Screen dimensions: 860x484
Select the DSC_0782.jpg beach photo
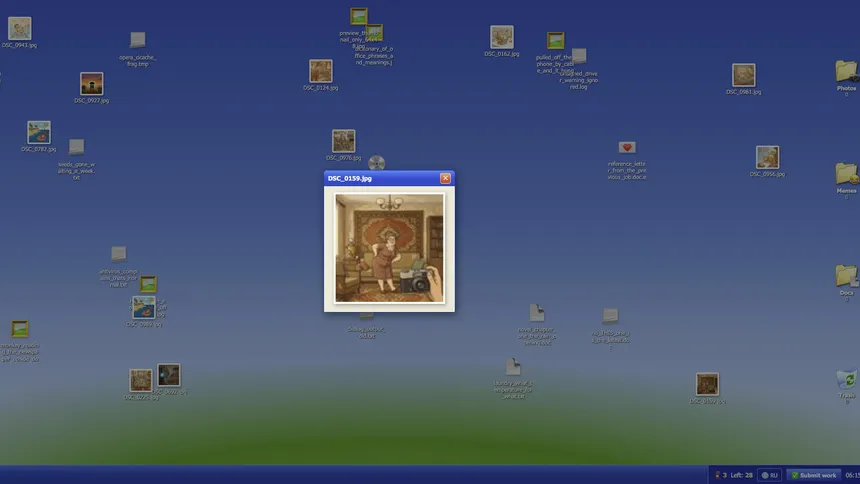click(39, 132)
